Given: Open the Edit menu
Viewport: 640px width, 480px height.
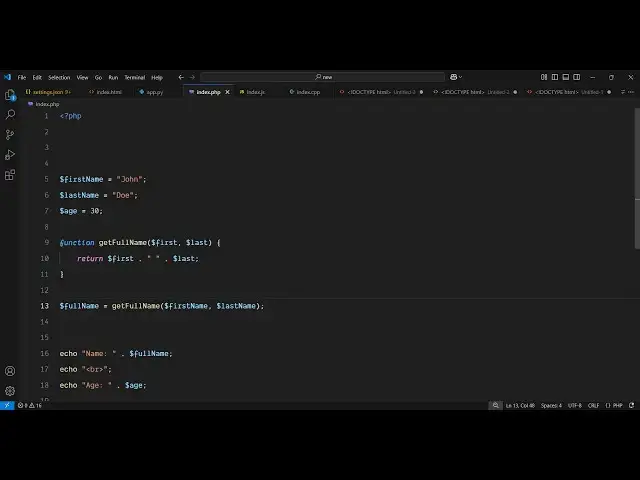Looking at the screenshot, I should [37, 78].
